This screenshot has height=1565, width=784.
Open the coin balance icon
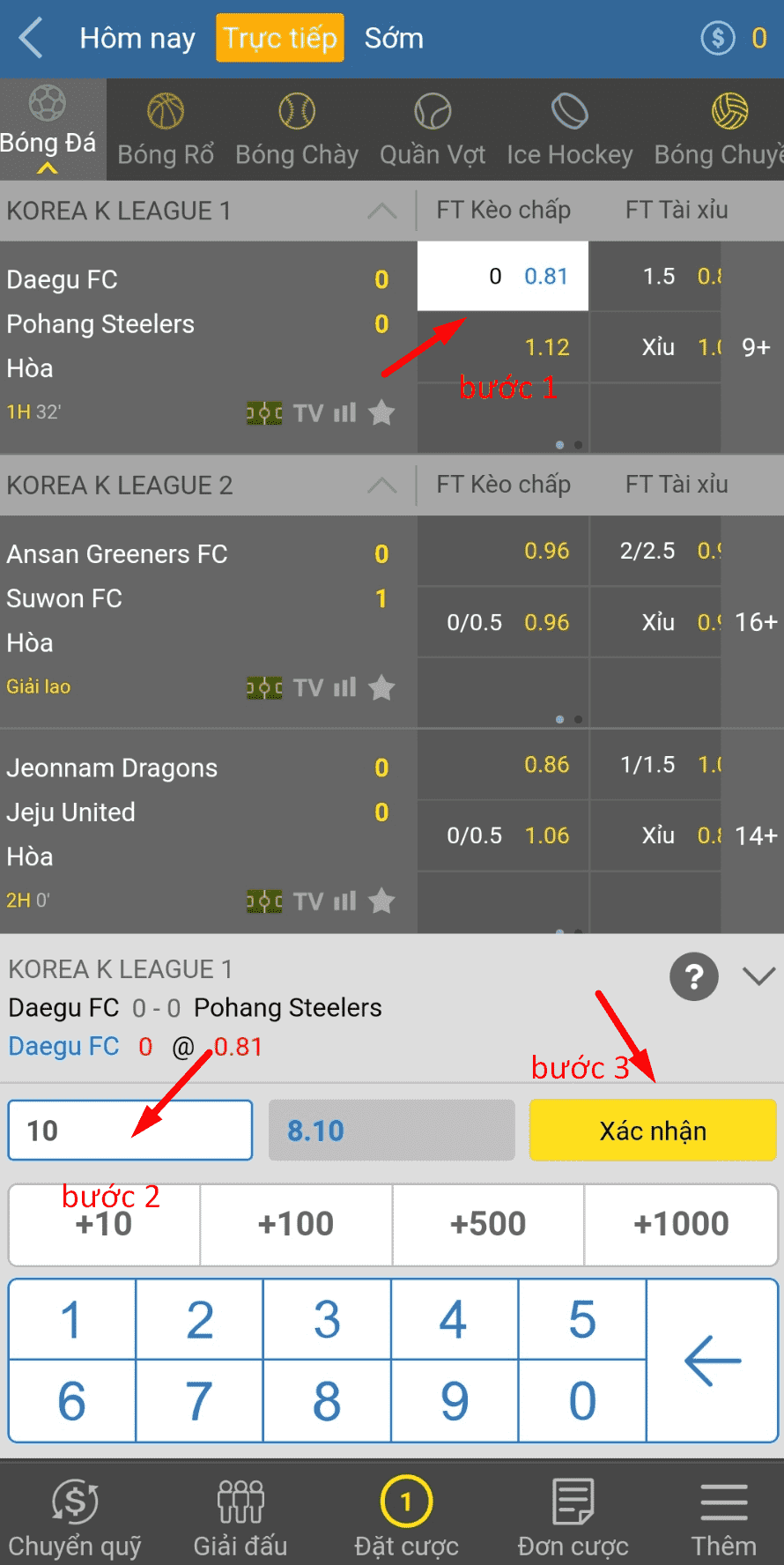click(718, 38)
